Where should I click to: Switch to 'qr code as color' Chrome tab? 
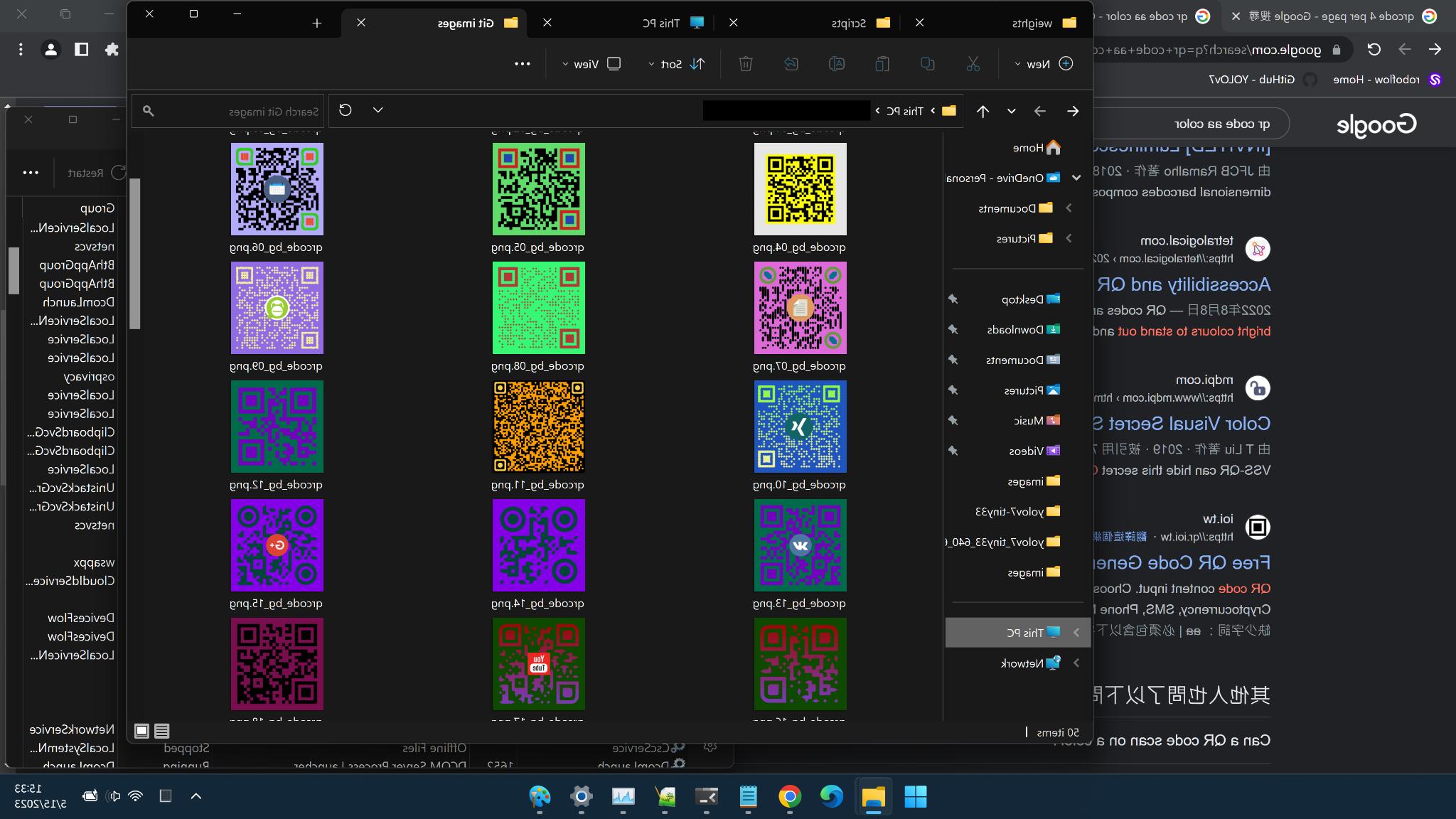click(x=1155, y=16)
